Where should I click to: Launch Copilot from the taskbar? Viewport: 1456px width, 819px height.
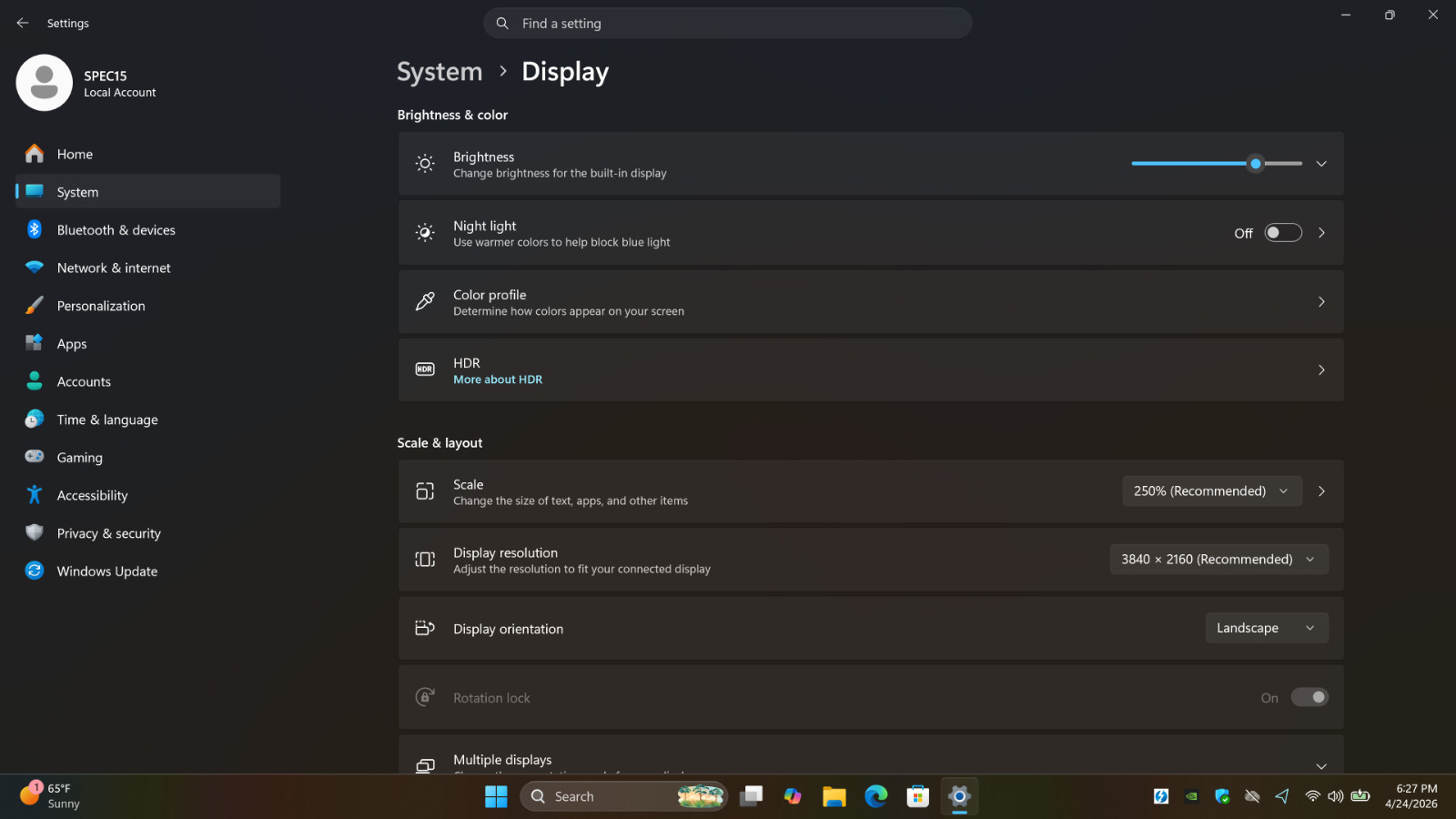[x=793, y=796]
